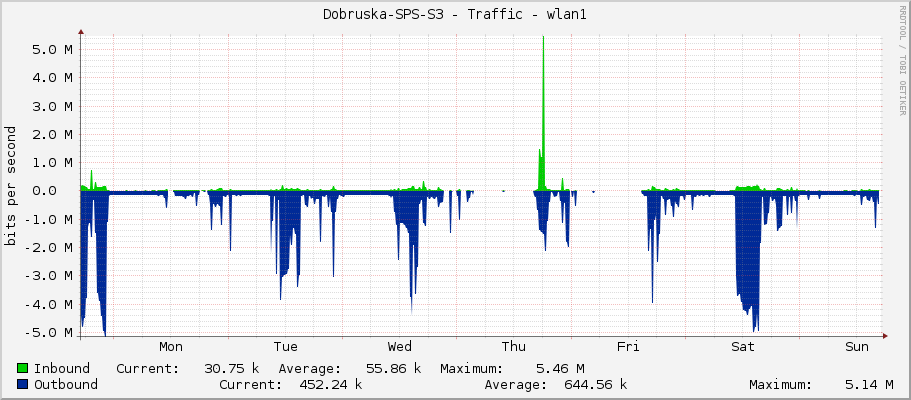Click the green Inbound legend swatch
Image resolution: width=911 pixels, height=400 pixels.
[x=23, y=368]
